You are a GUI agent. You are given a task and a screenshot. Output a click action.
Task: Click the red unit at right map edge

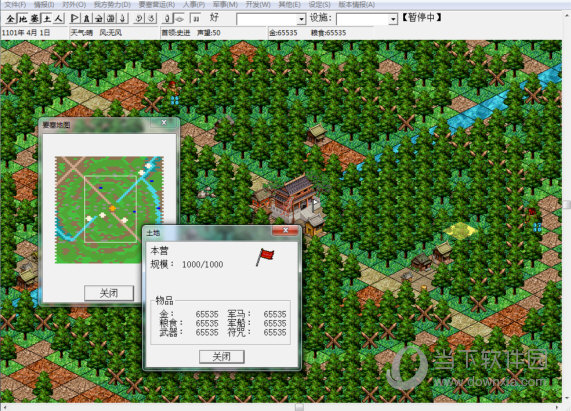point(532,215)
